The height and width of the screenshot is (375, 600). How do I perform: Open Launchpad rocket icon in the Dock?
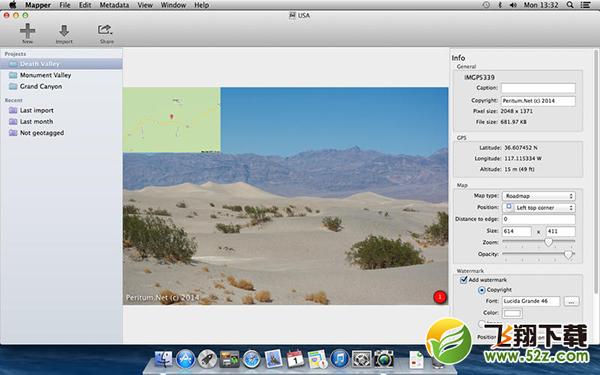(207, 359)
